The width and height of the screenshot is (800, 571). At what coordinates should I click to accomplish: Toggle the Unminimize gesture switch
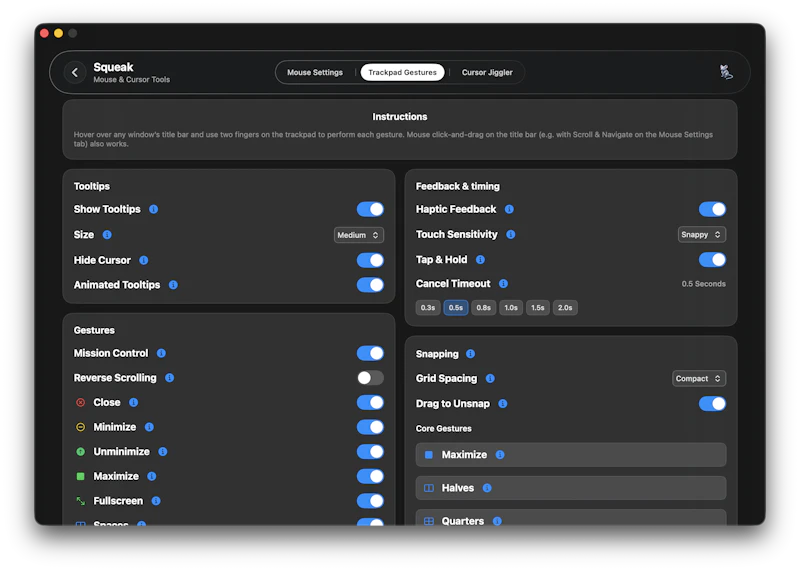pyautogui.click(x=370, y=452)
